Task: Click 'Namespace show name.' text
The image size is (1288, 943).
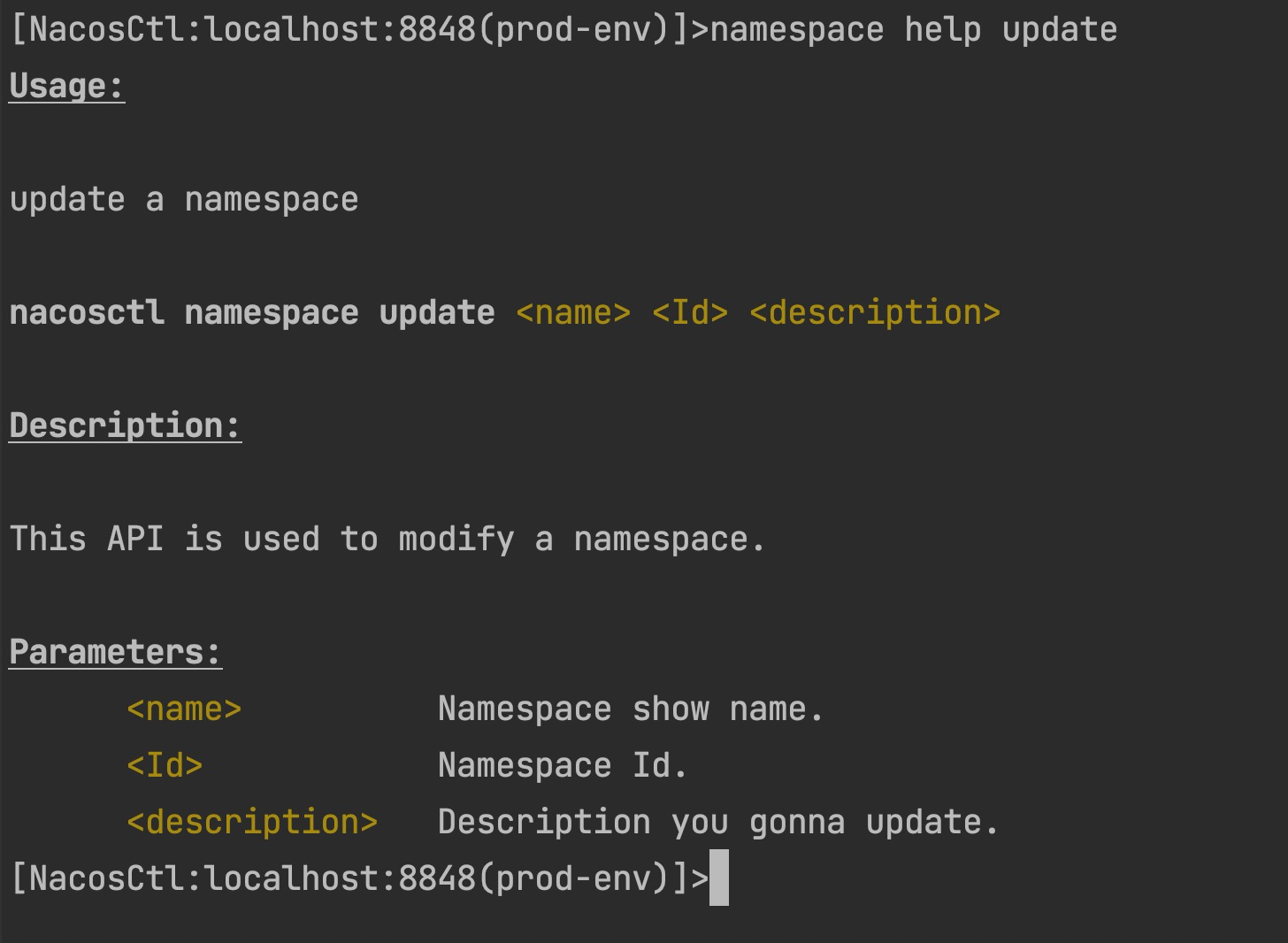Action: (631, 709)
